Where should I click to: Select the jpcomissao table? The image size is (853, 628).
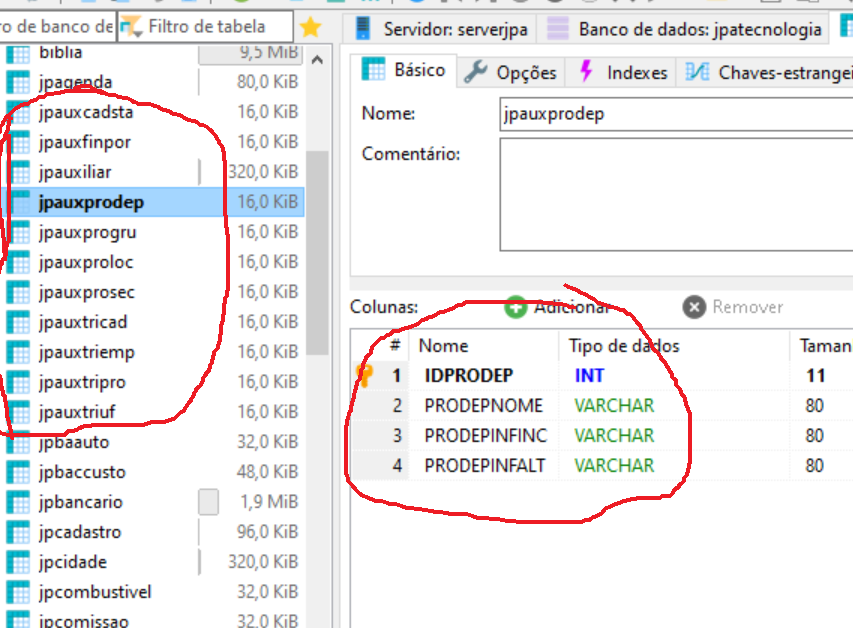(84, 620)
